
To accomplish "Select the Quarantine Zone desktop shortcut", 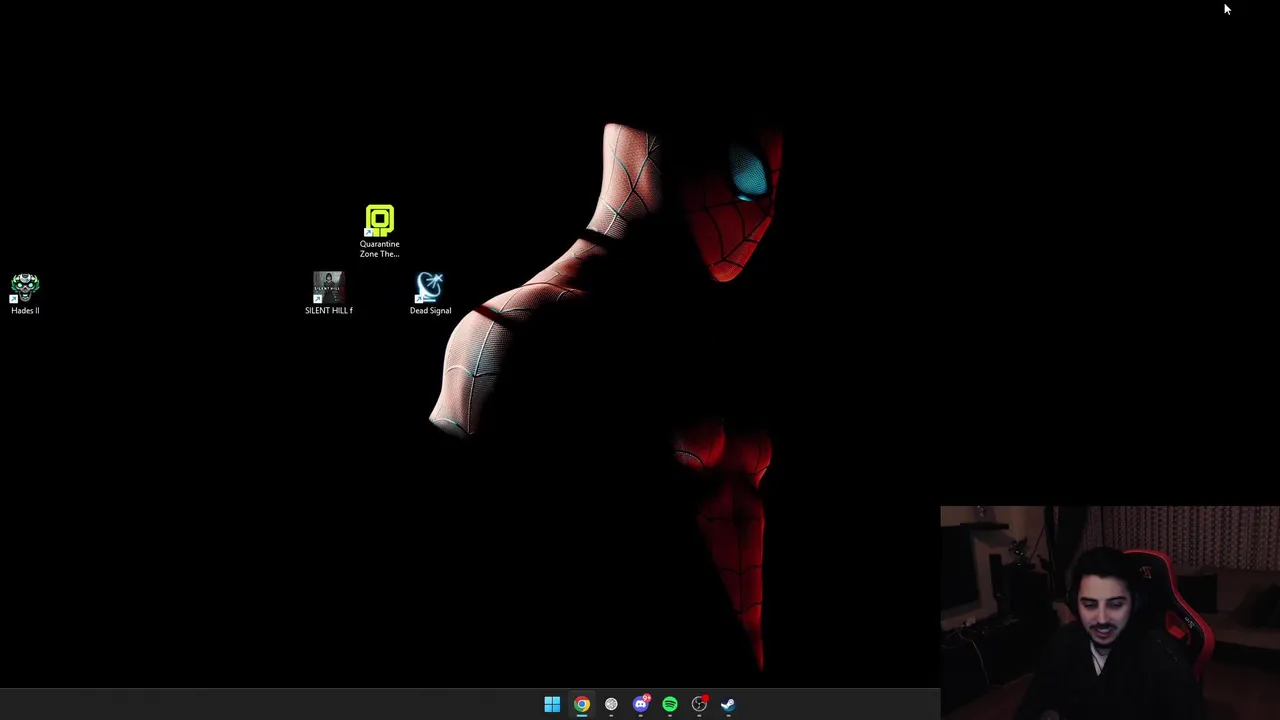I will (x=379, y=232).
